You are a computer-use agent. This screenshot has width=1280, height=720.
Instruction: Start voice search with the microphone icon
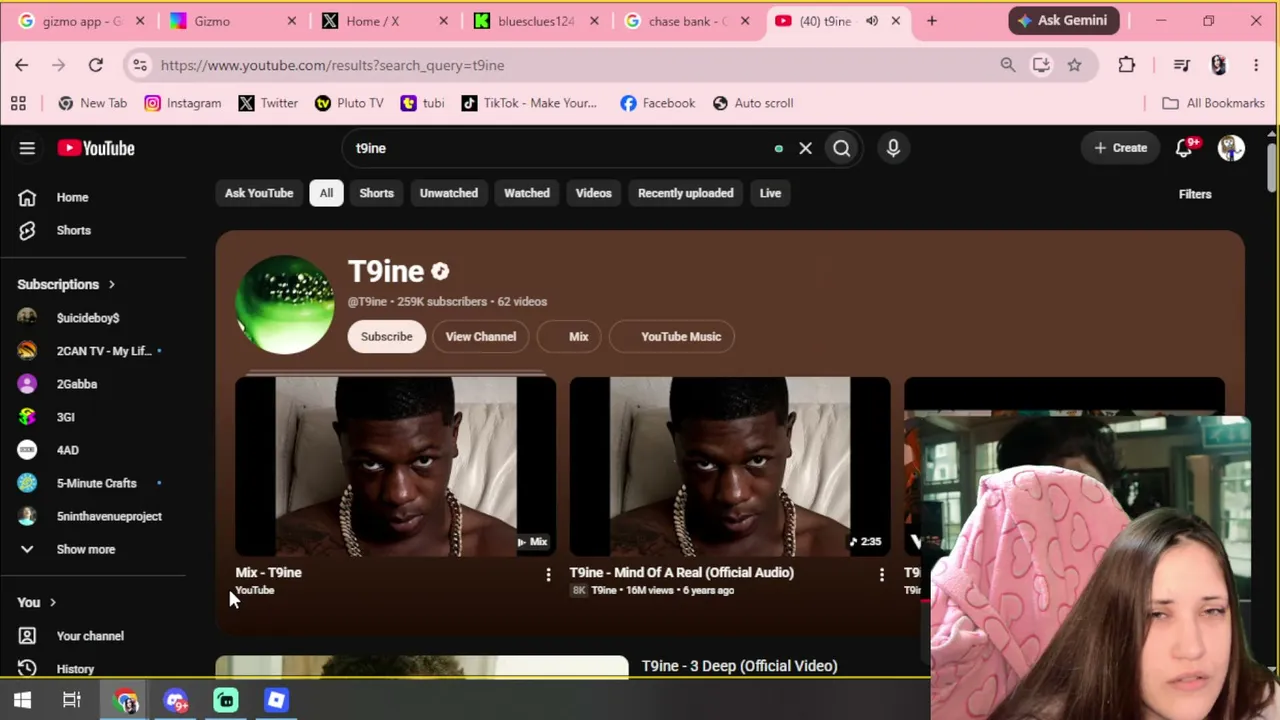click(893, 148)
